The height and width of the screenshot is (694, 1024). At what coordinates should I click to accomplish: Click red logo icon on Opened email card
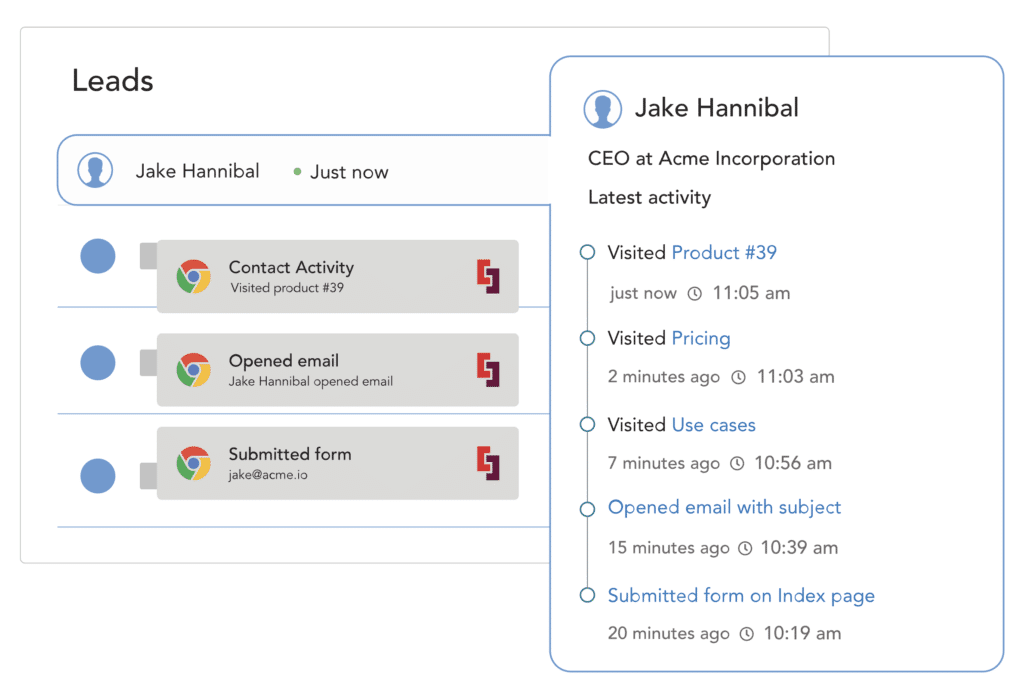coord(488,370)
